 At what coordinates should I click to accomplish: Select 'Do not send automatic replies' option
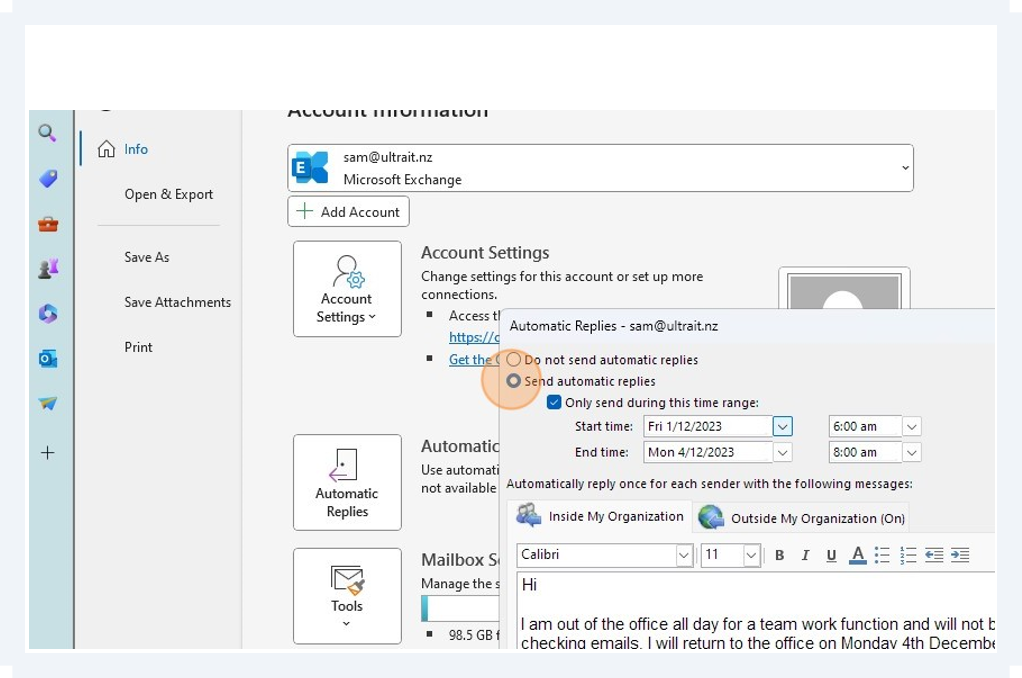[514, 359]
